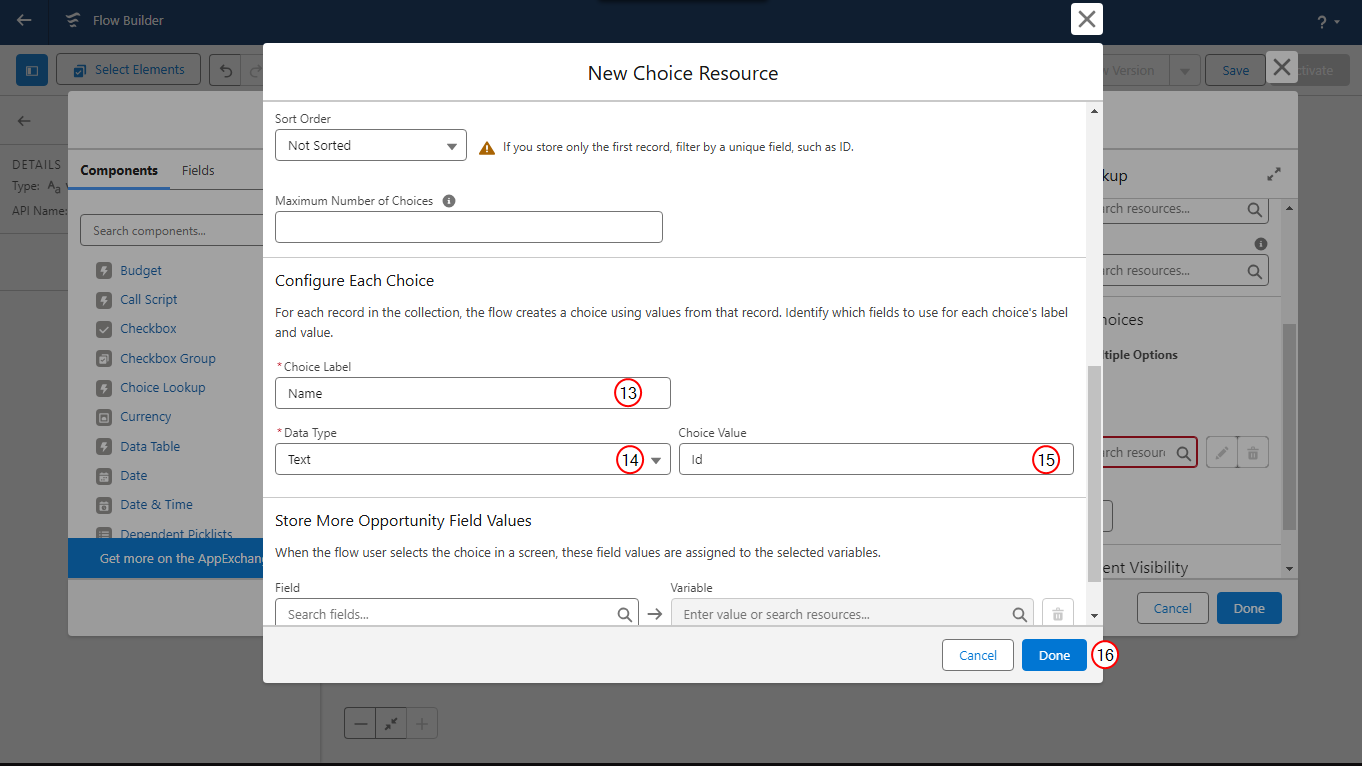Click the scroll-down arrow of the dialog scrollbar
Screen dimensions: 1362x766
(1094, 615)
